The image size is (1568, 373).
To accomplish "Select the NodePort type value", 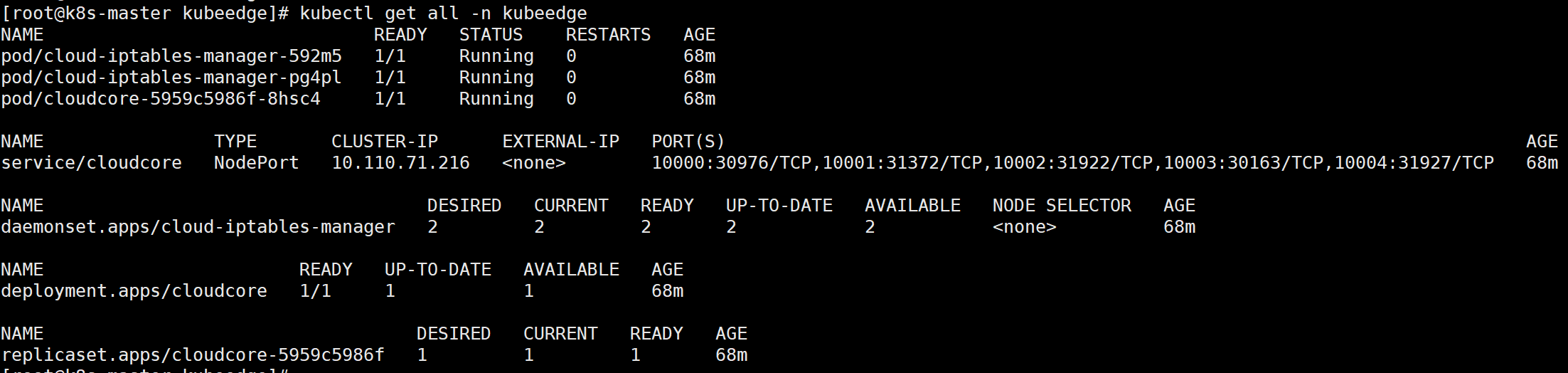I will 256,163.
